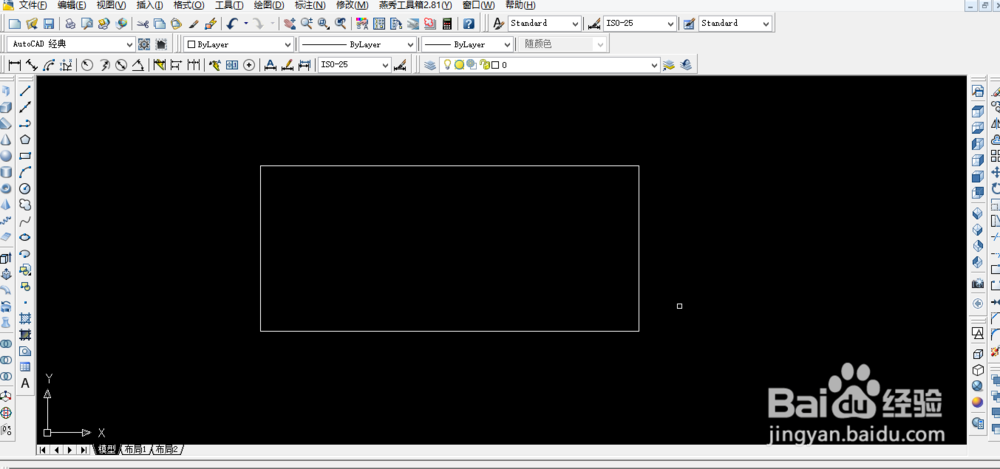Open the Standard text style dropdown
The image size is (1000, 469).
[545, 24]
